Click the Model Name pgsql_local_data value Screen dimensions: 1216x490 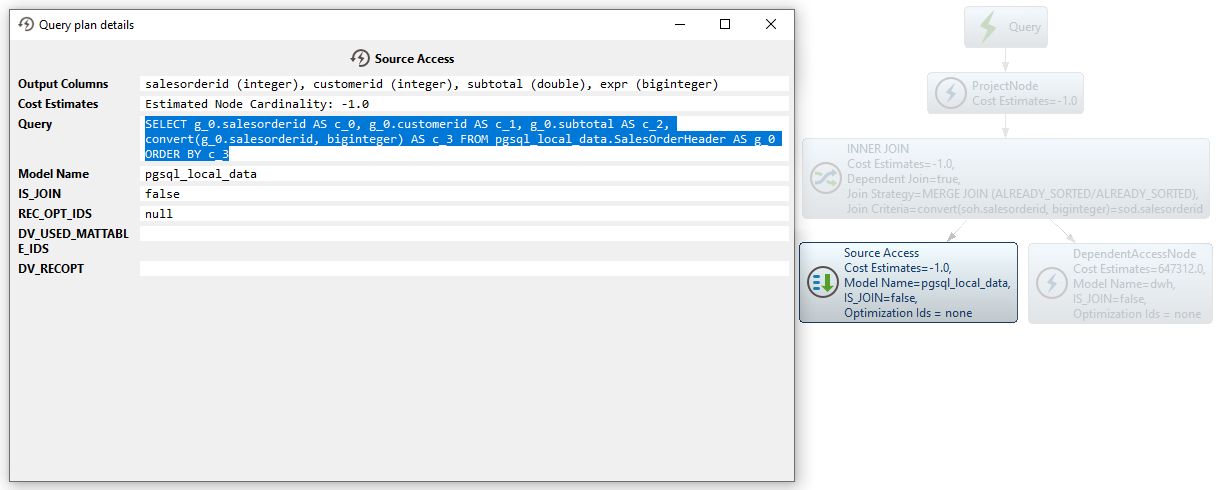[x=464, y=174]
